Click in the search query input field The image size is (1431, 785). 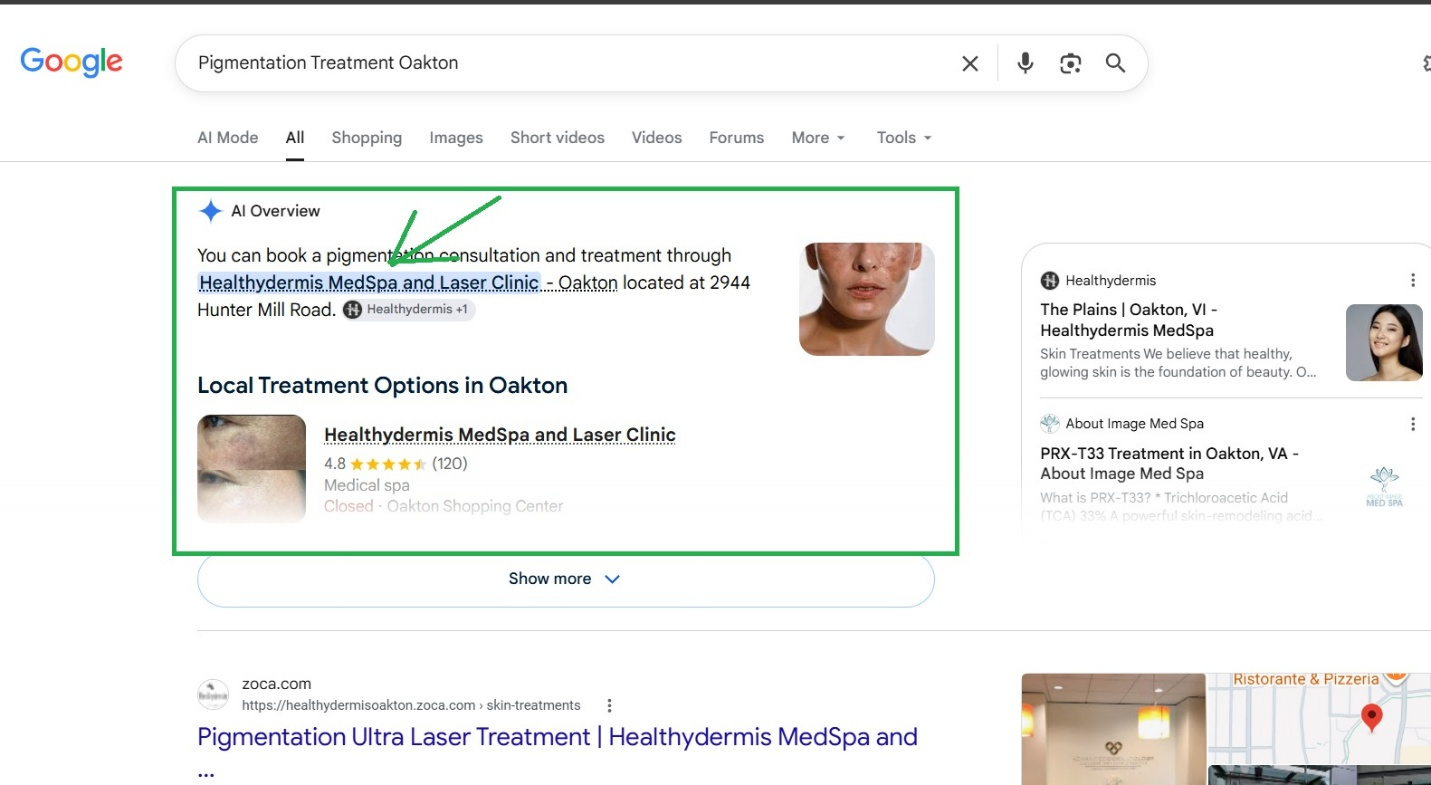tap(570, 63)
